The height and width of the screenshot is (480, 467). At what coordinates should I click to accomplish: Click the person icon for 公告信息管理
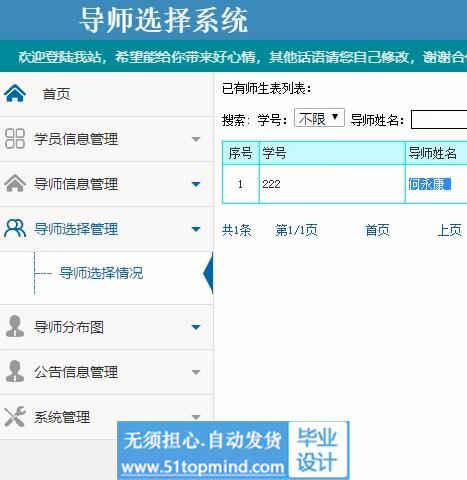pyautogui.click(x=15, y=371)
